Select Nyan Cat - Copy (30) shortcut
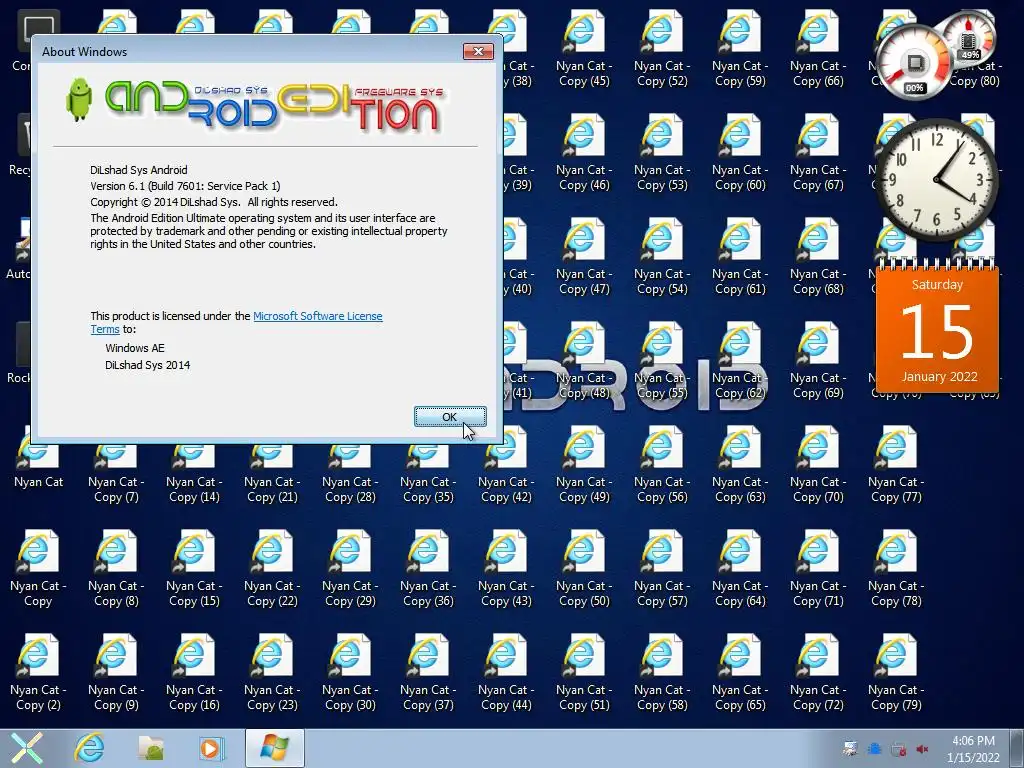Image resolution: width=1024 pixels, height=768 pixels. [x=350, y=673]
